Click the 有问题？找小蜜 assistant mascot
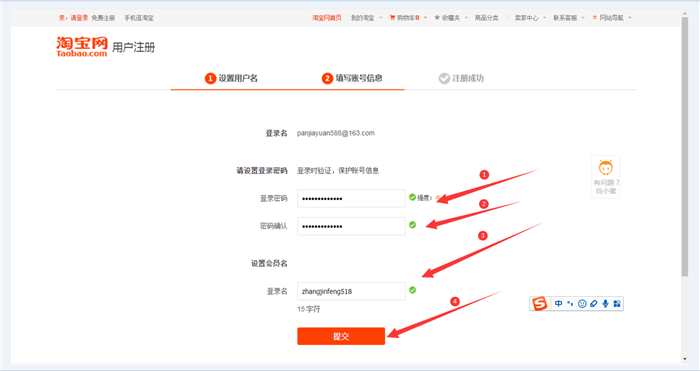Viewport: 700px width, 371px height. (605, 176)
